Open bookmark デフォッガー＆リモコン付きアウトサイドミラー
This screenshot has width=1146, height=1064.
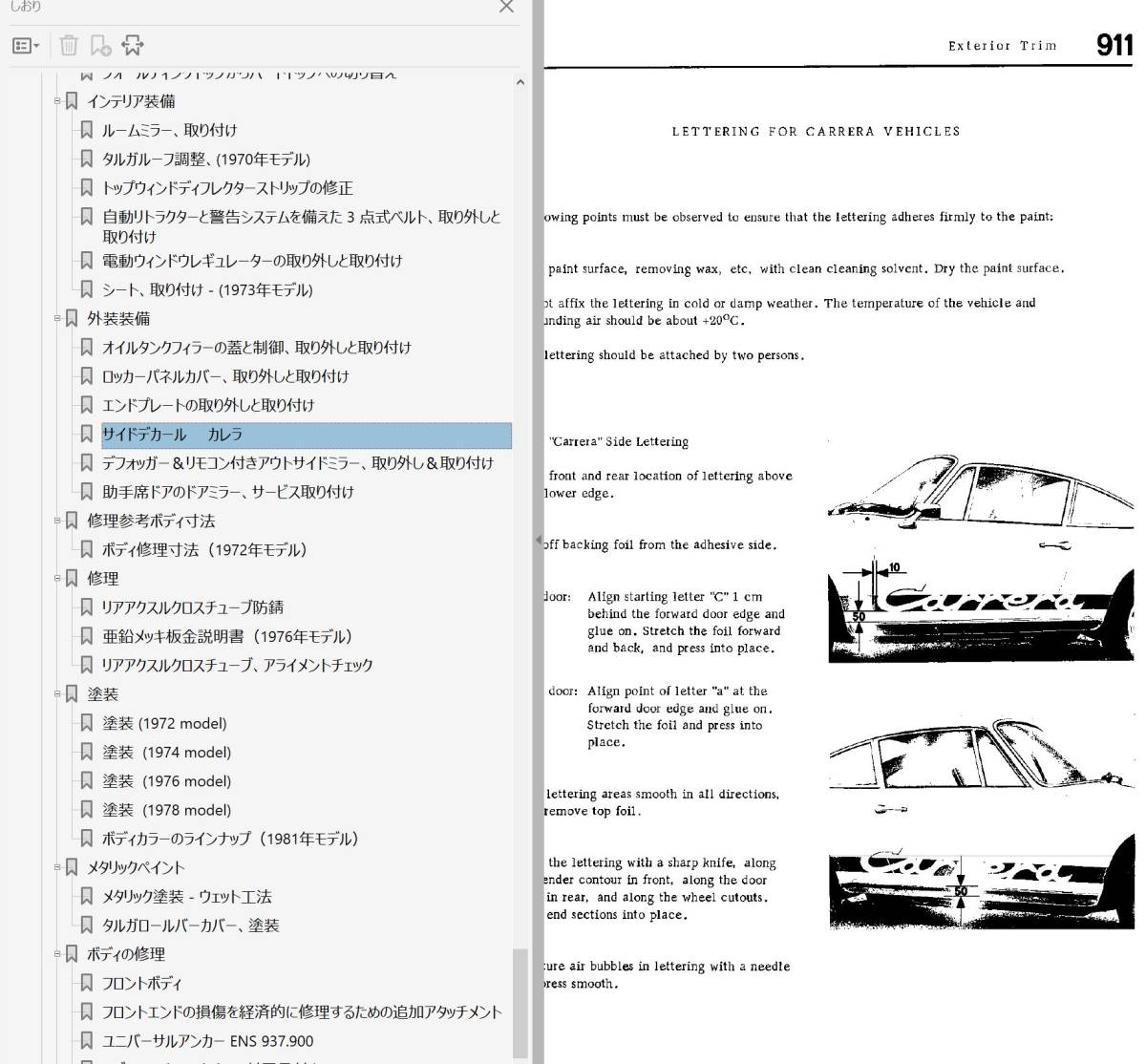click(x=298, y=463)
